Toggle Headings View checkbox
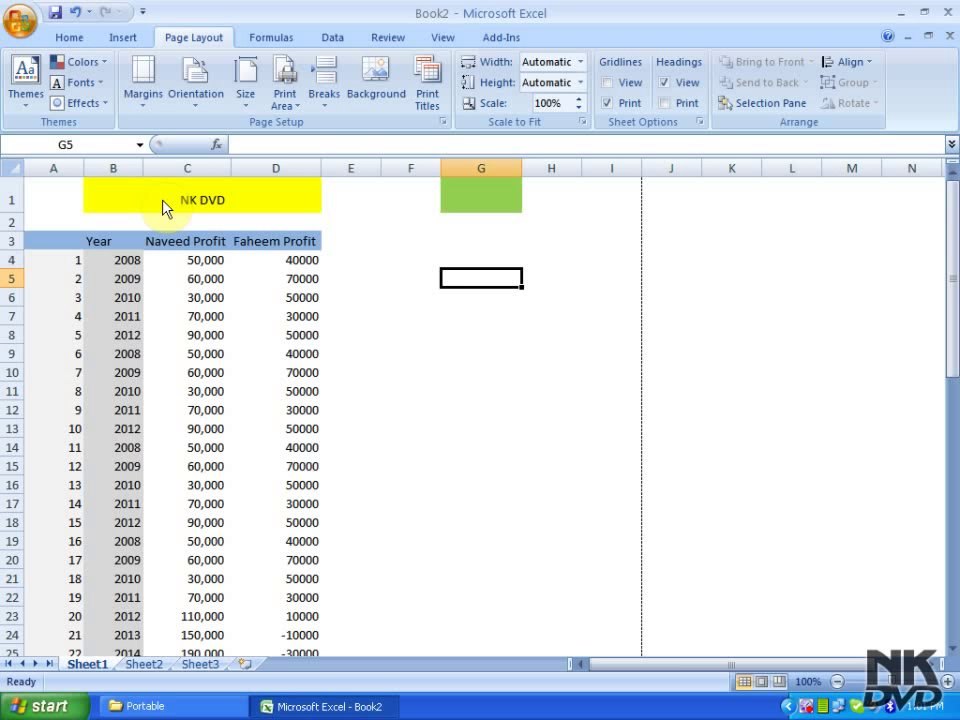The width and height of the screenshot is (960, 720). pyautogui.click(x=664, y=83)
